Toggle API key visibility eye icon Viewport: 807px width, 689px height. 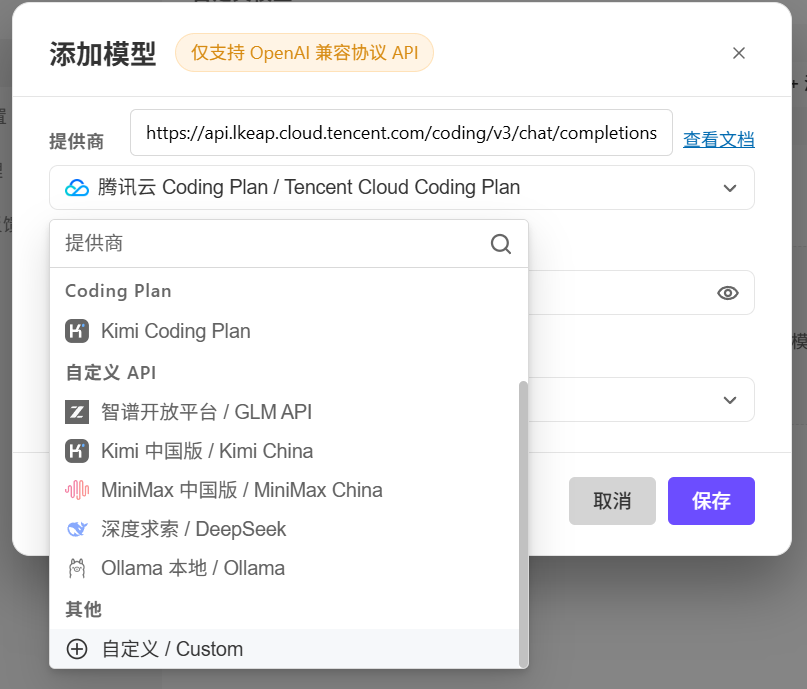[x=727, y=293]
